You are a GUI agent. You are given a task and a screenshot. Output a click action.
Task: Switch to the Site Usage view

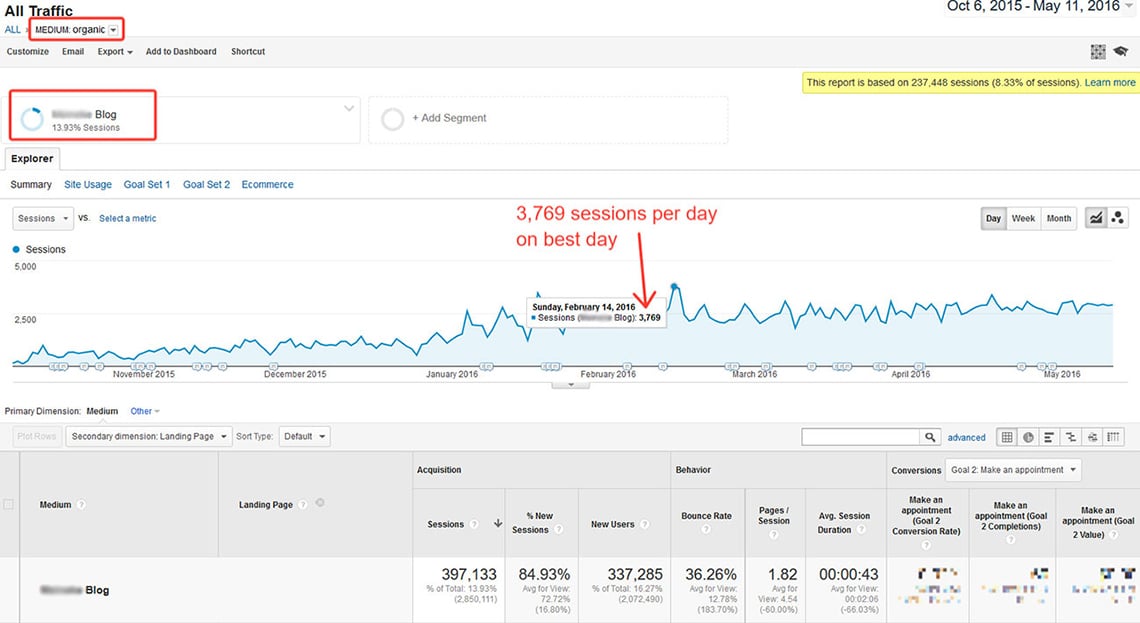(88, 185)
